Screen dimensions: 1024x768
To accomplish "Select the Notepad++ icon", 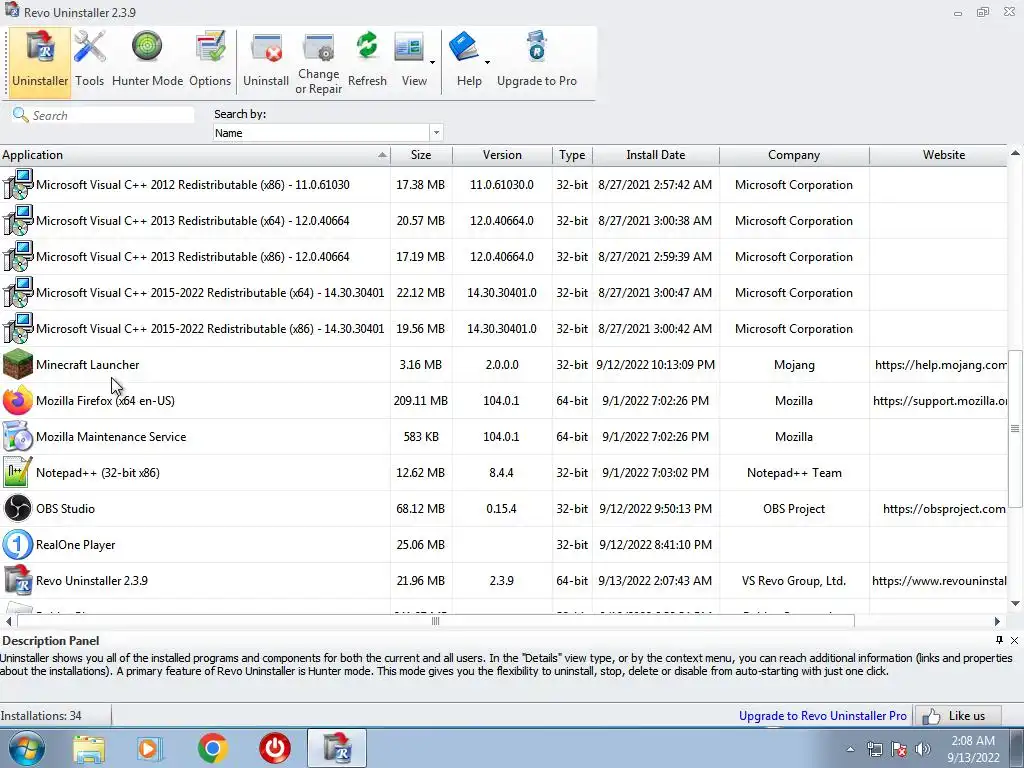I will (18, 472).
